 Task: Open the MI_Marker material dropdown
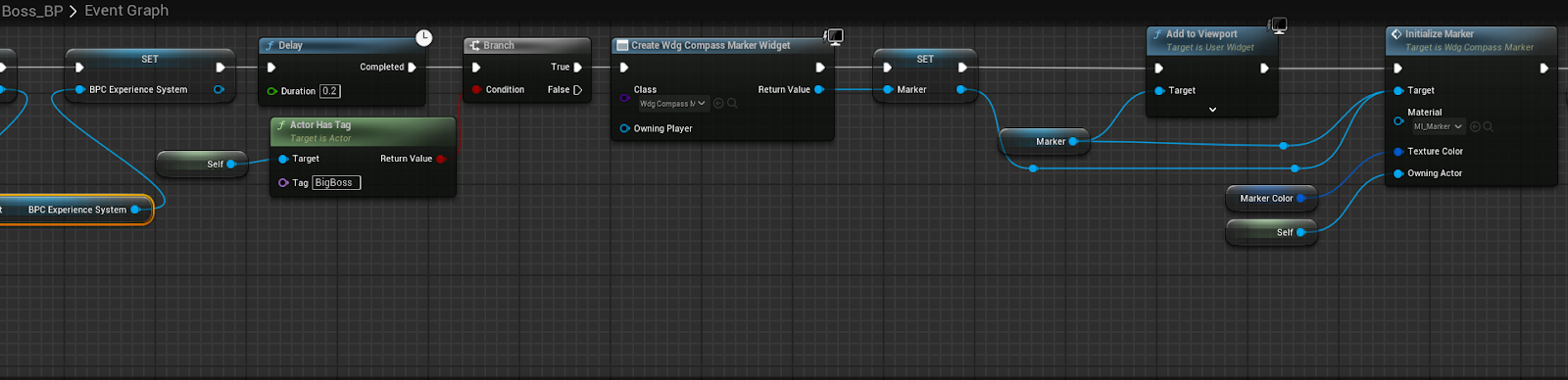click(1438, 126)
